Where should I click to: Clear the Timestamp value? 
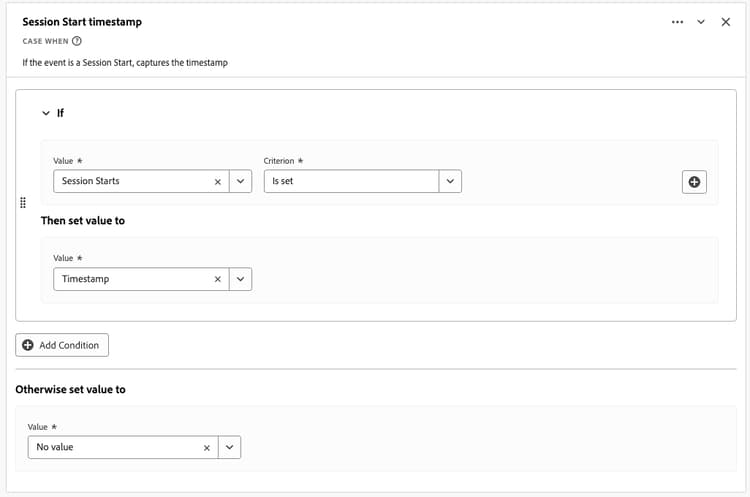tap(217, 279)
